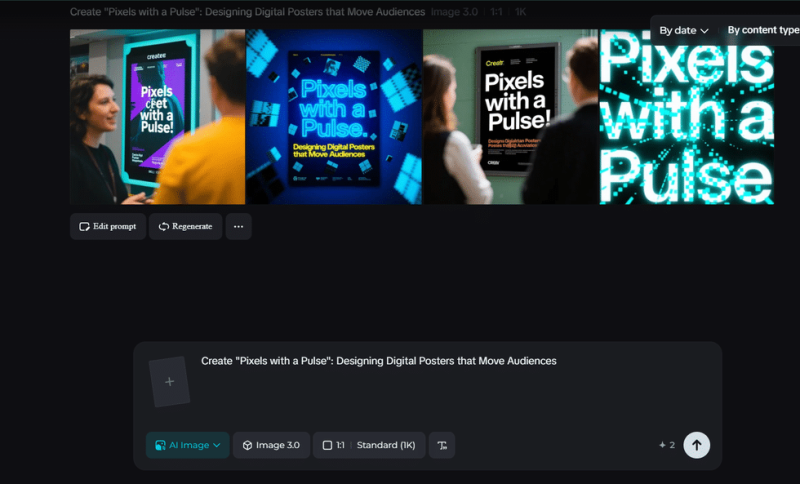The image size is (800, 484).
Task: Open the By date sort dropdown
Action: click(x=684, y=31)
